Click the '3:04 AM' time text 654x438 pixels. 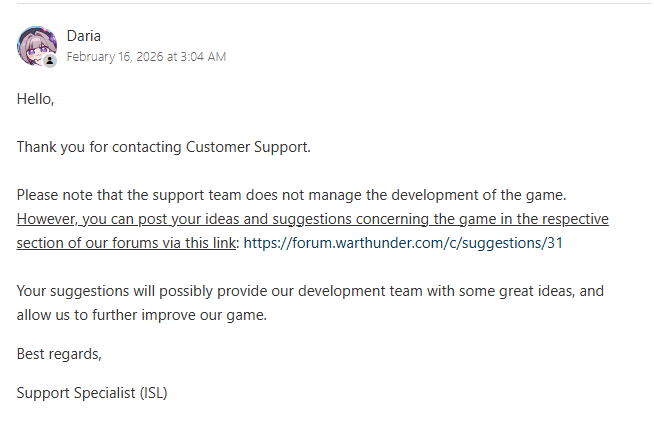[x=203, y=57]
